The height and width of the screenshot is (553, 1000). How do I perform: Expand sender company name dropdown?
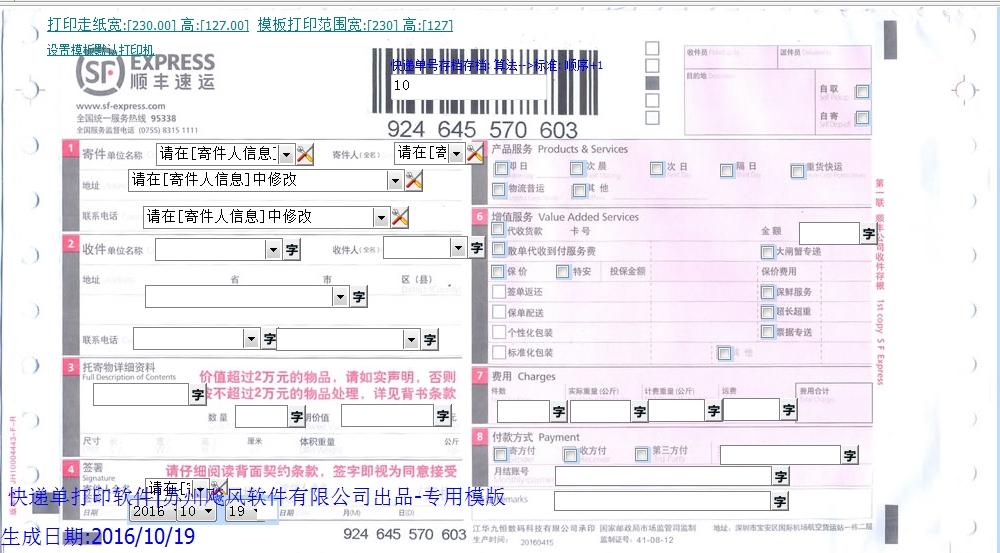[286, 154]
